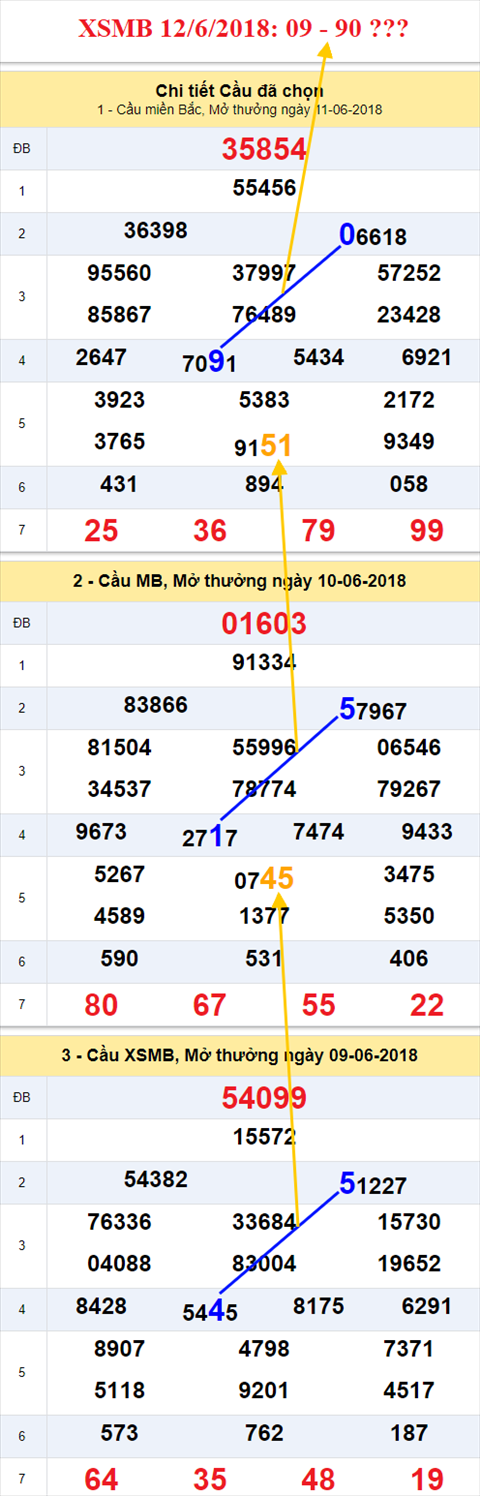480x1496 pixels.
Task: Select fourth prize number 2647
Action: [x=101, y=357]
